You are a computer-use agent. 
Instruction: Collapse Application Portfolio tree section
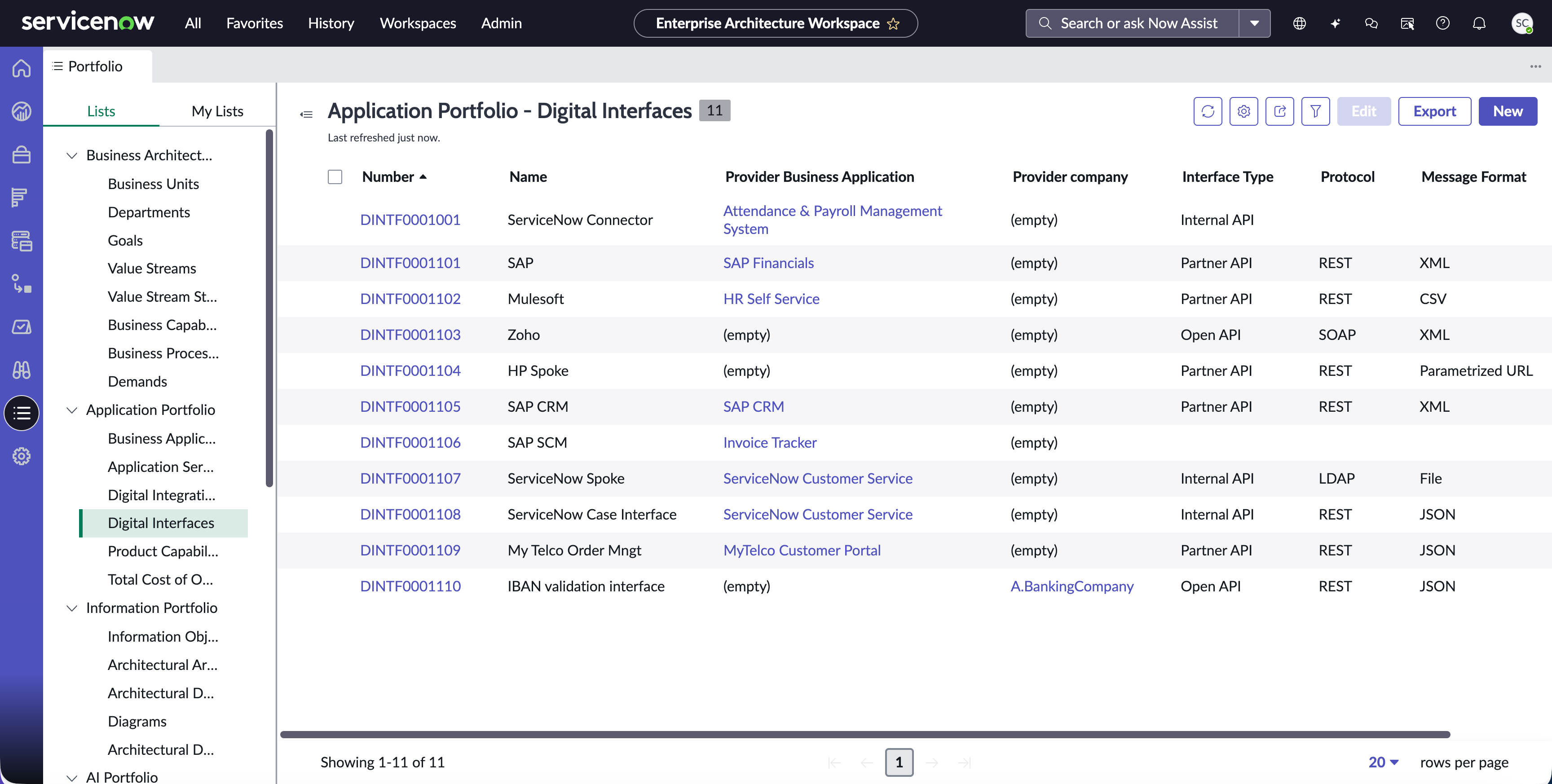72,410
